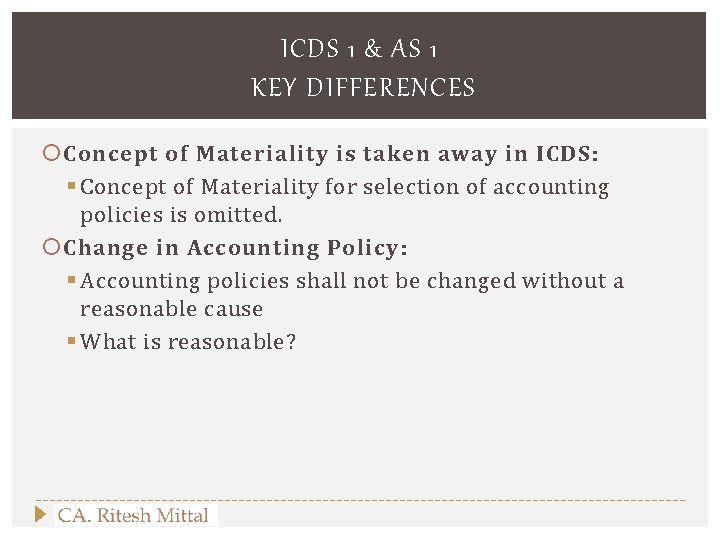The width and height of the screenshot is (720, 540).
Task: Click the line 'policies is omitted.'
Action: pyautogui.click(x=181, y=216)
